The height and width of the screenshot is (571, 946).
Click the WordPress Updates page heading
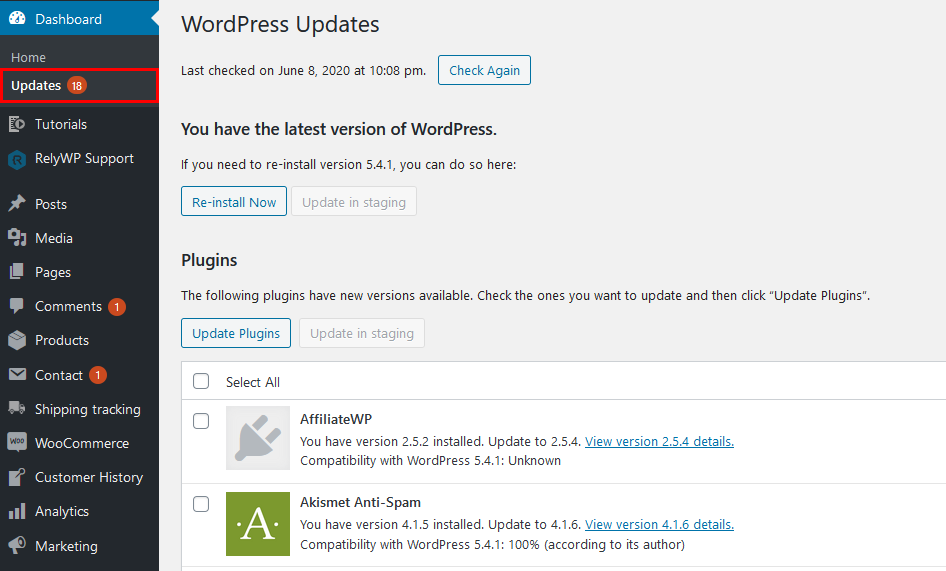pos(281,24)
